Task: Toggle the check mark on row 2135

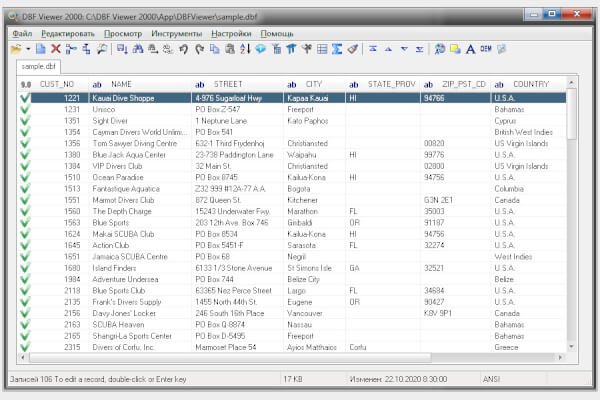Action: click(x=25, y=302)
